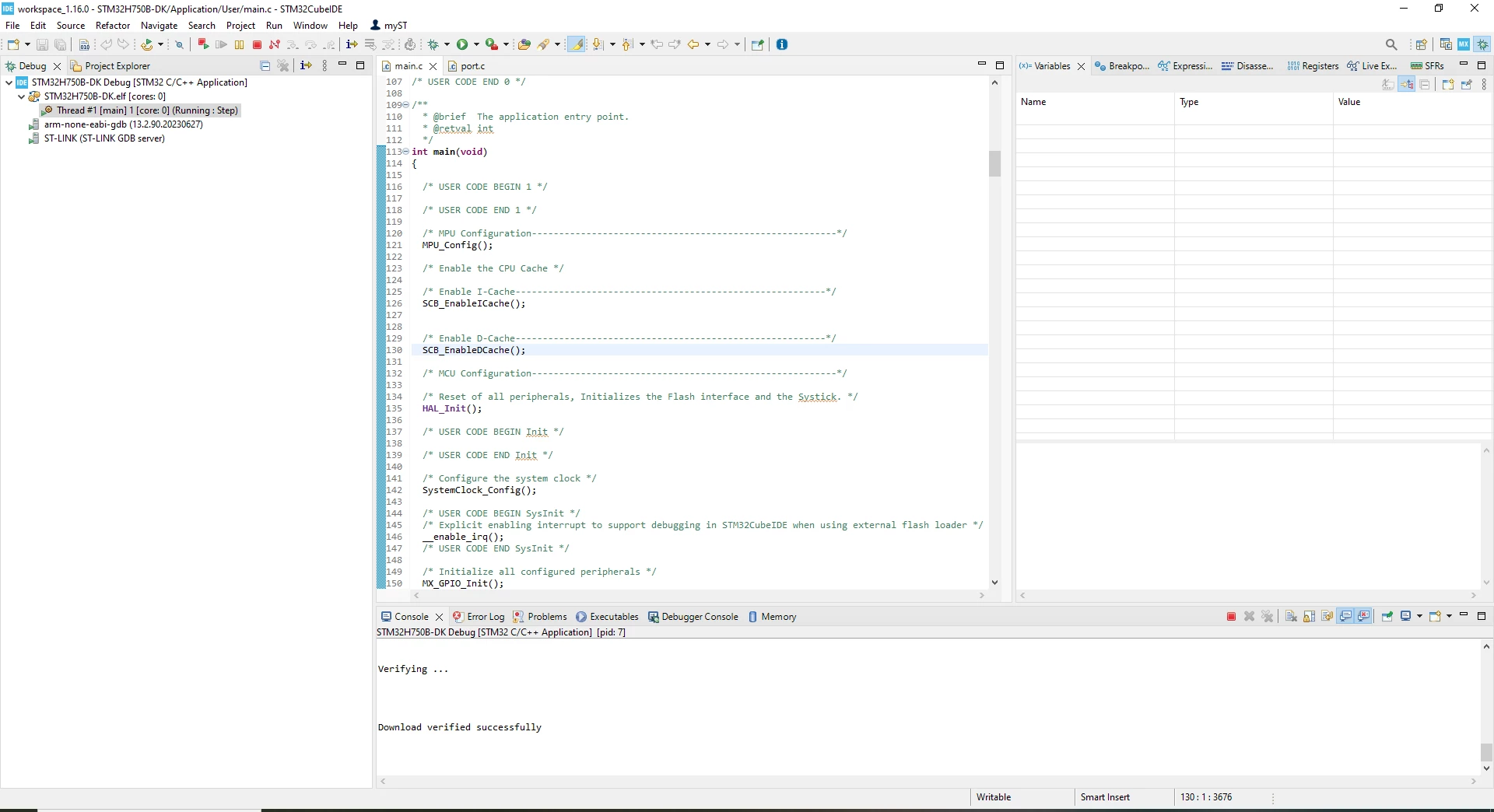Switch to the Problems tab
This screenshot has height=812, width=1494.
click(540, 617)
